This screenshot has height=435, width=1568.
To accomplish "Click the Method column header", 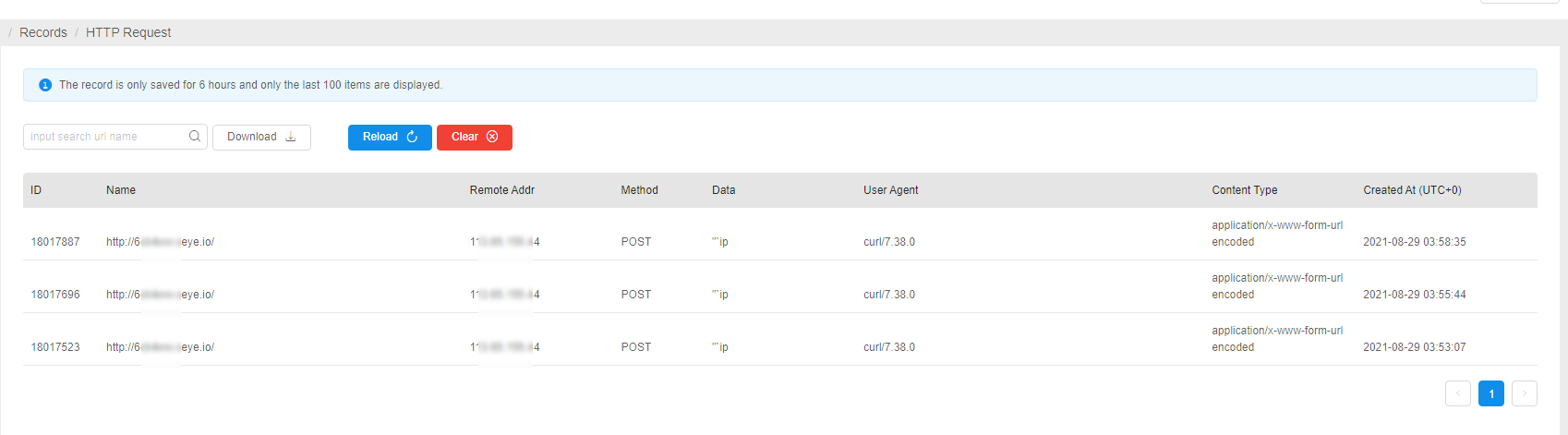I will click(639, 190).
